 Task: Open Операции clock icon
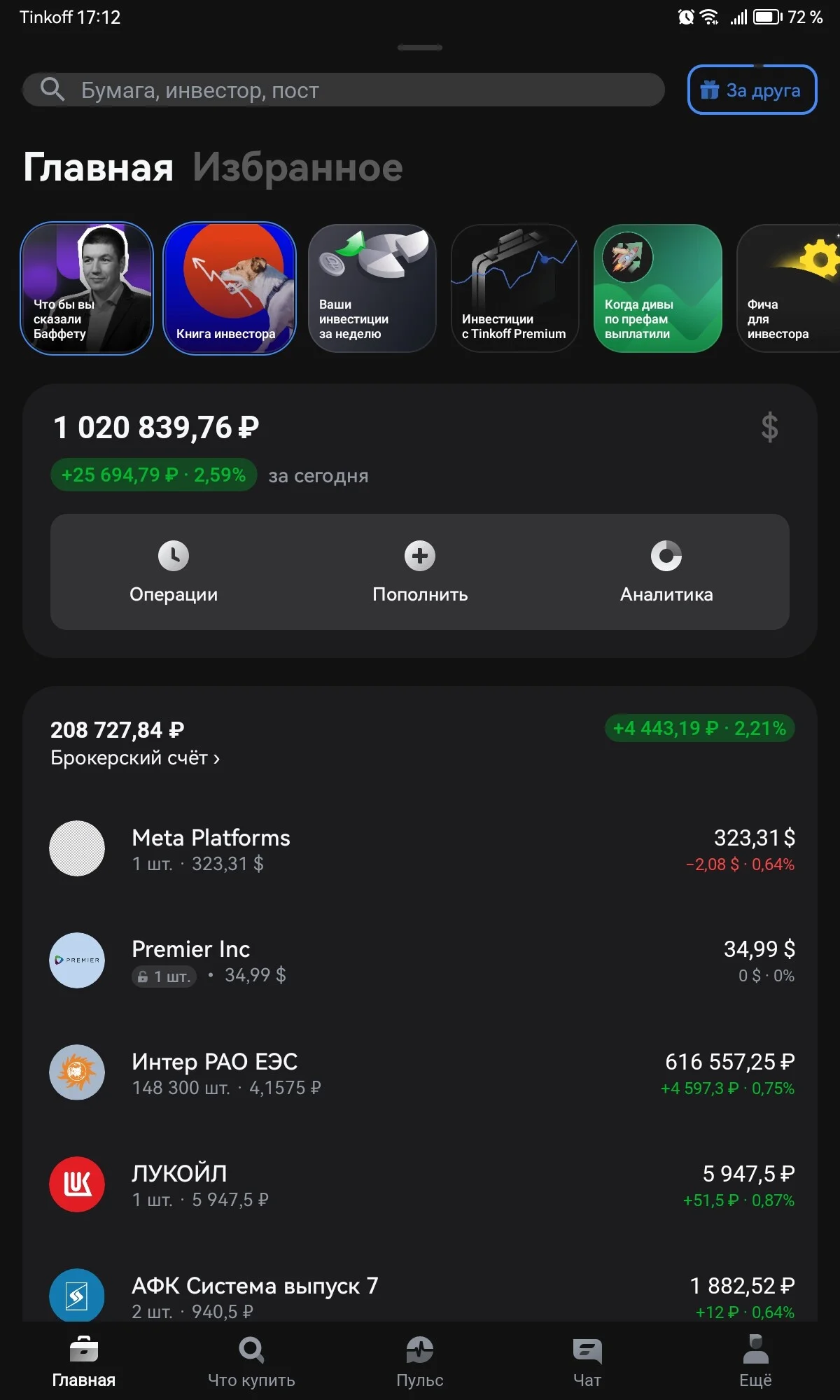coord(174,556)
